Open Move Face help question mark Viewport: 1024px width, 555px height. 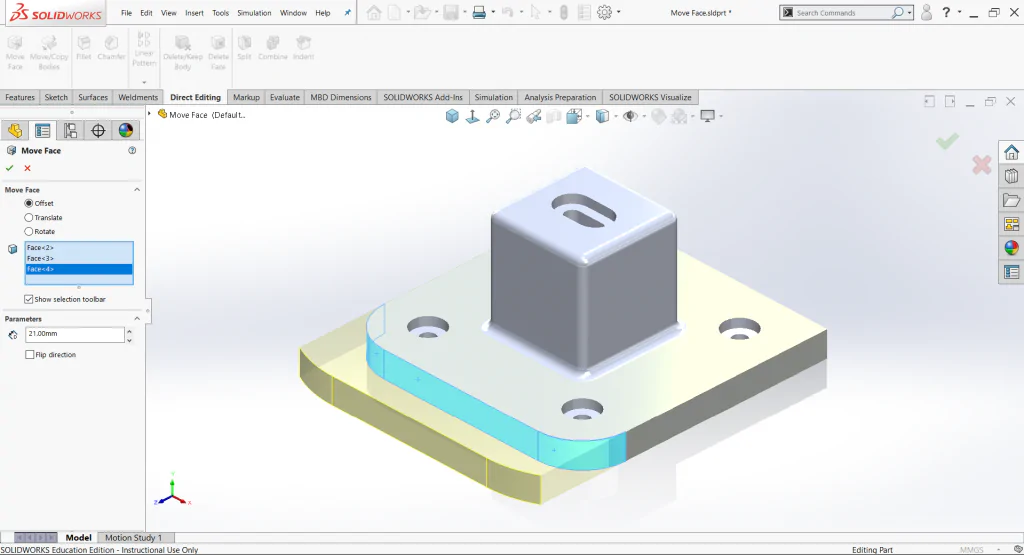point(132,150)
